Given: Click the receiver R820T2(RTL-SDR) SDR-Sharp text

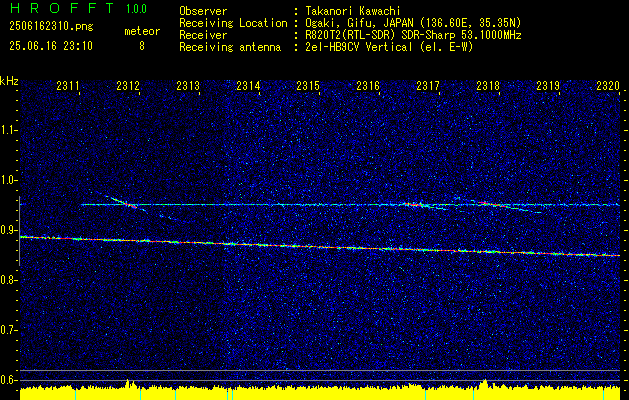Looking at the screenshot, I should [x=381, y=35].
